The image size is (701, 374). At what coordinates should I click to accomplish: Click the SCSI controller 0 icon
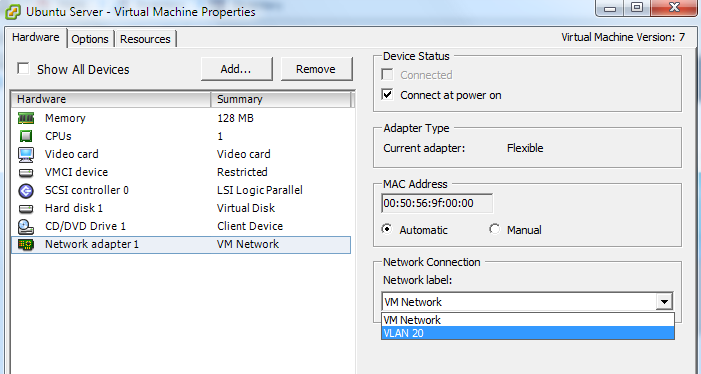26,191
